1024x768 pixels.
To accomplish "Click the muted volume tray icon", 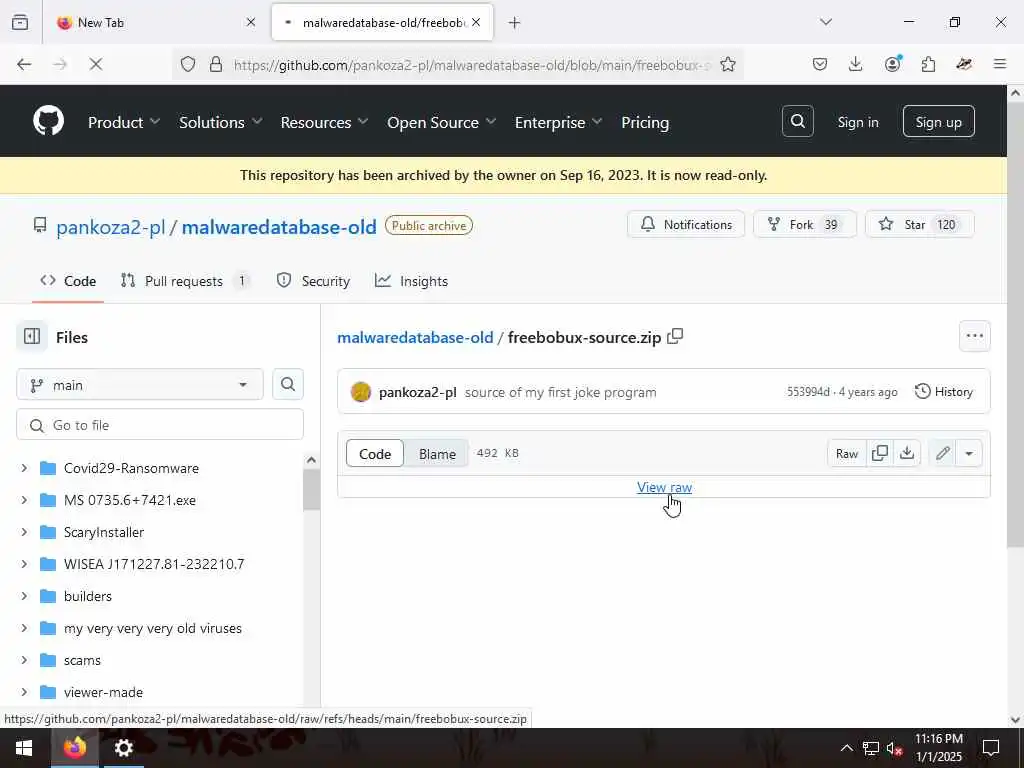I will pyautogui.click(x=894, y=748).
